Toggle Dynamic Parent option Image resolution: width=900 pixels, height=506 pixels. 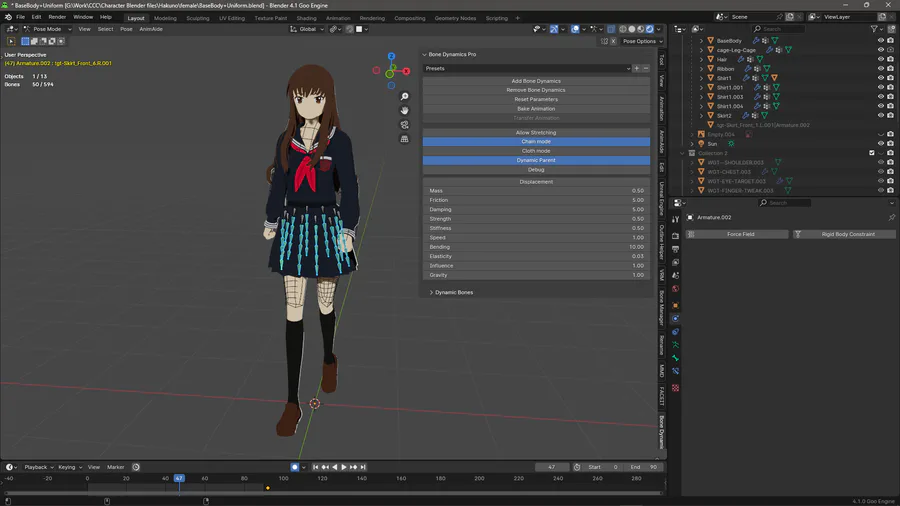[536, 160]
